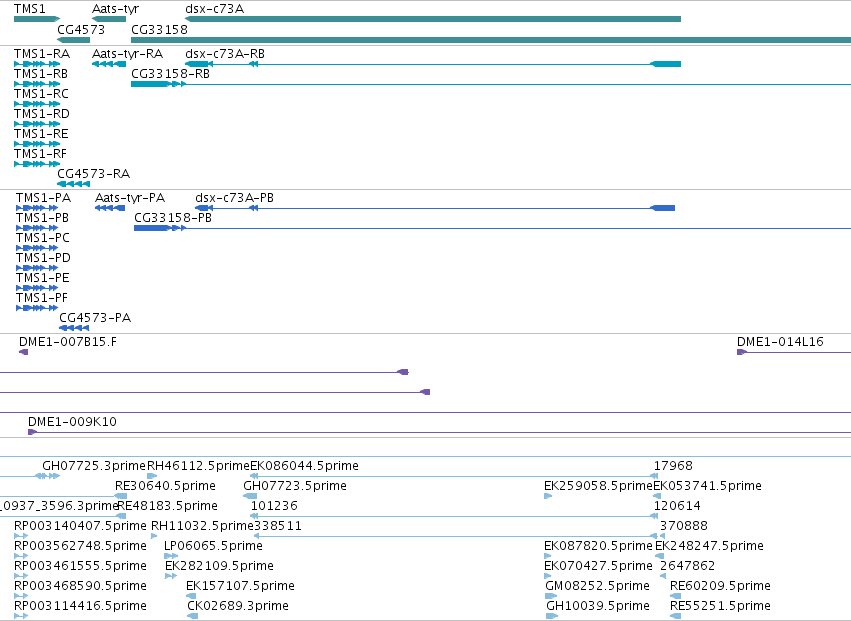851x621 pixels.
Task: Select the TMS1 gene feature label
Action: click(30, 9)
